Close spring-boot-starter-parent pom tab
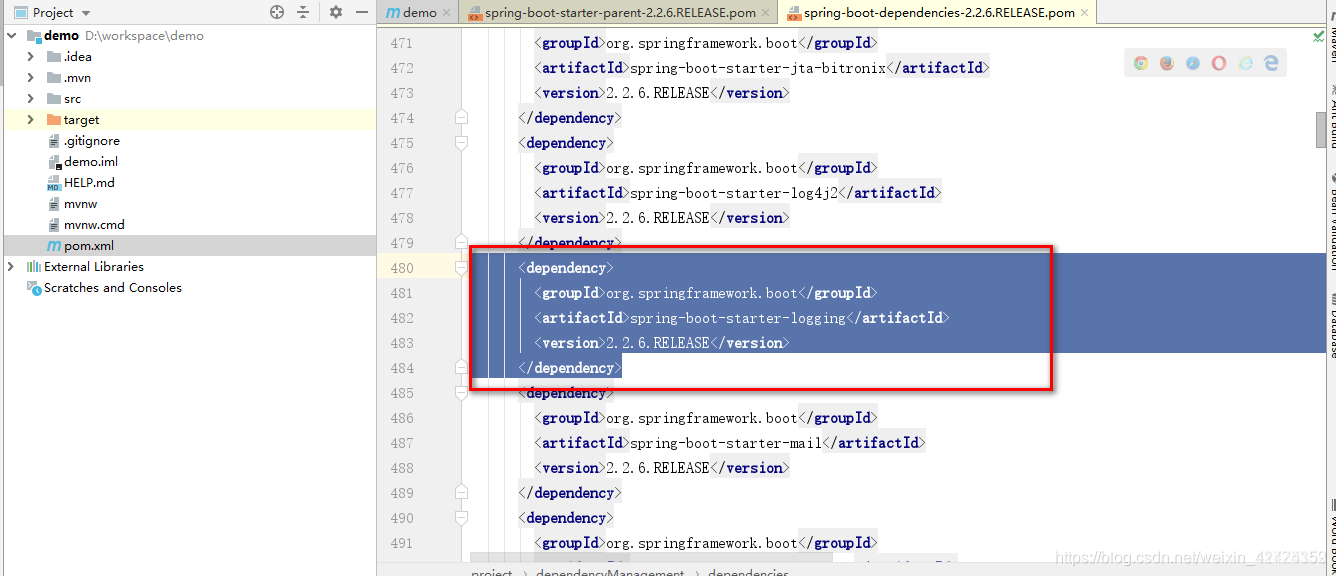Screen dimensions: 1336x576 (x=766, y=13)
